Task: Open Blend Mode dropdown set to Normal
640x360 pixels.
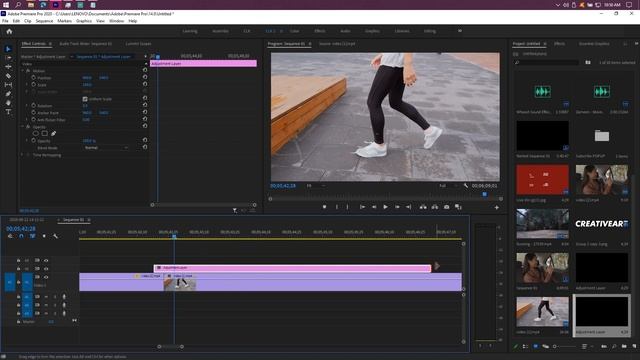Action: click(x=106, y=148)
